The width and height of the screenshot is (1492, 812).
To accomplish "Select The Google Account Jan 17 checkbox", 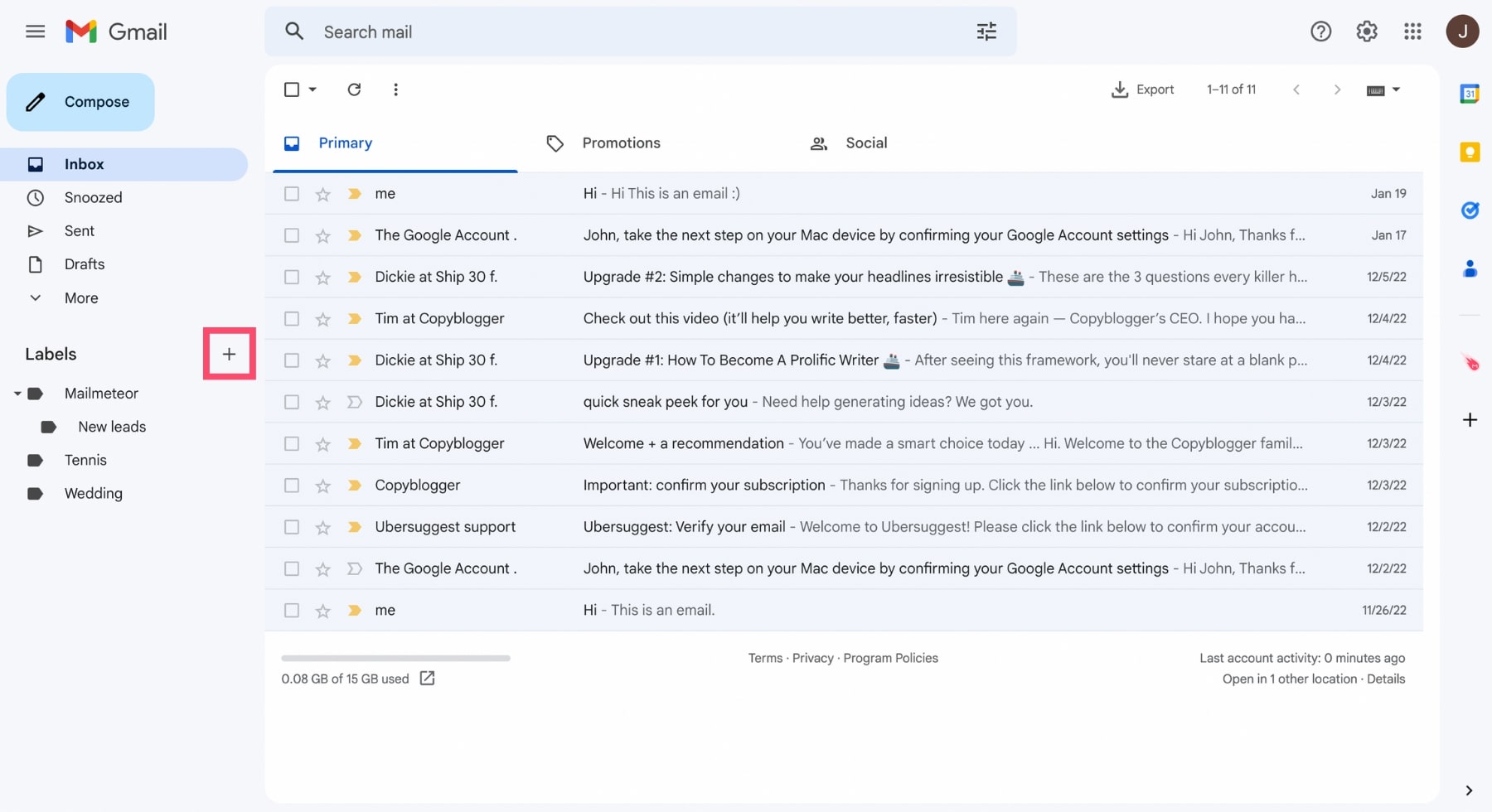I will (292, 235).
